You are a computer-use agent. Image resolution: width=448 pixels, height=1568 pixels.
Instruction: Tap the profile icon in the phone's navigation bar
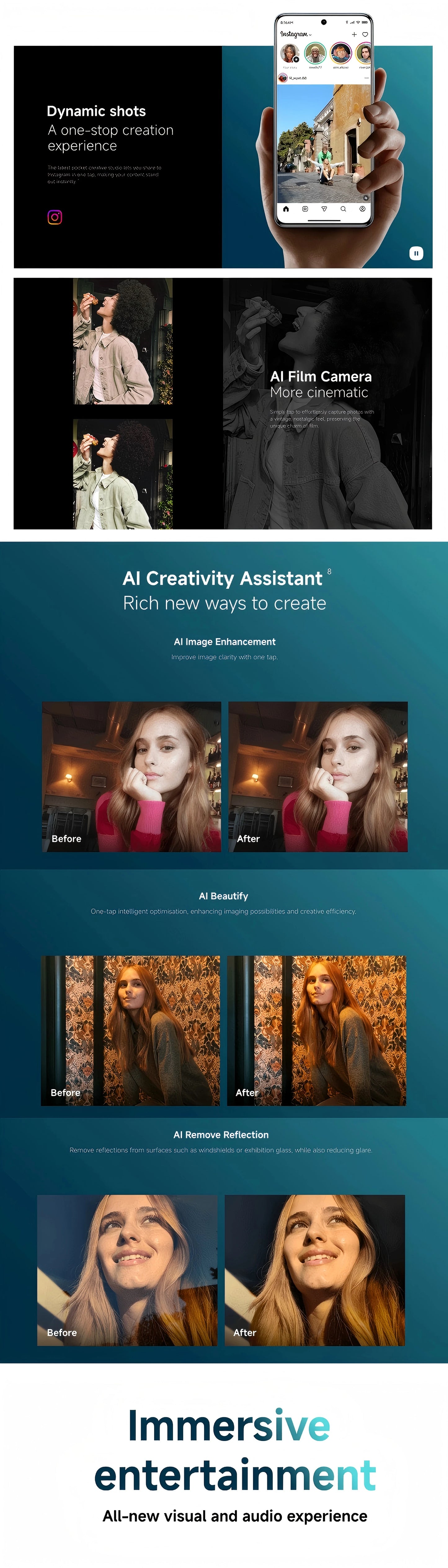pyautogui.click(x=362, y=209)
